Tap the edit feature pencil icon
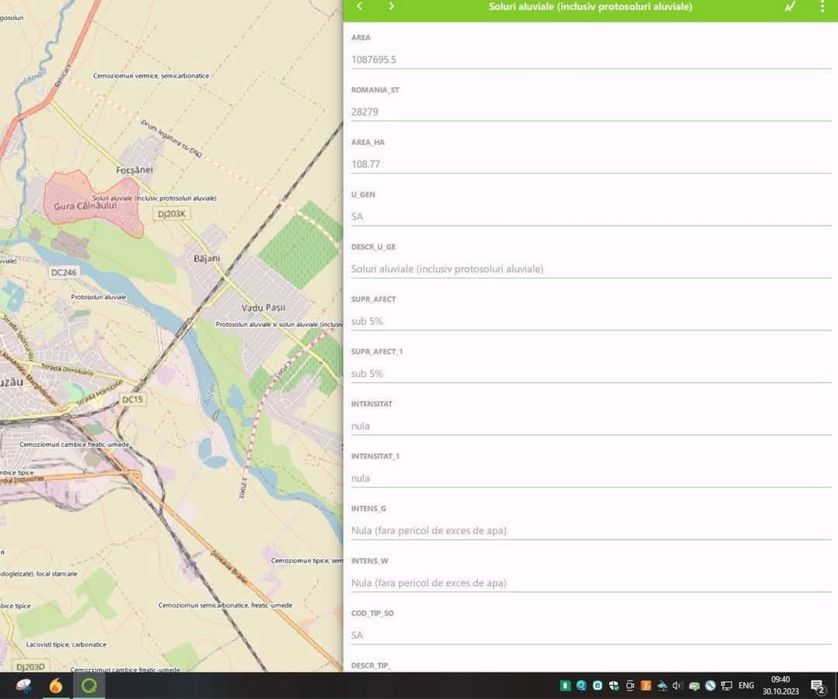The image size is (838, 699). click(x=790, y=6)
